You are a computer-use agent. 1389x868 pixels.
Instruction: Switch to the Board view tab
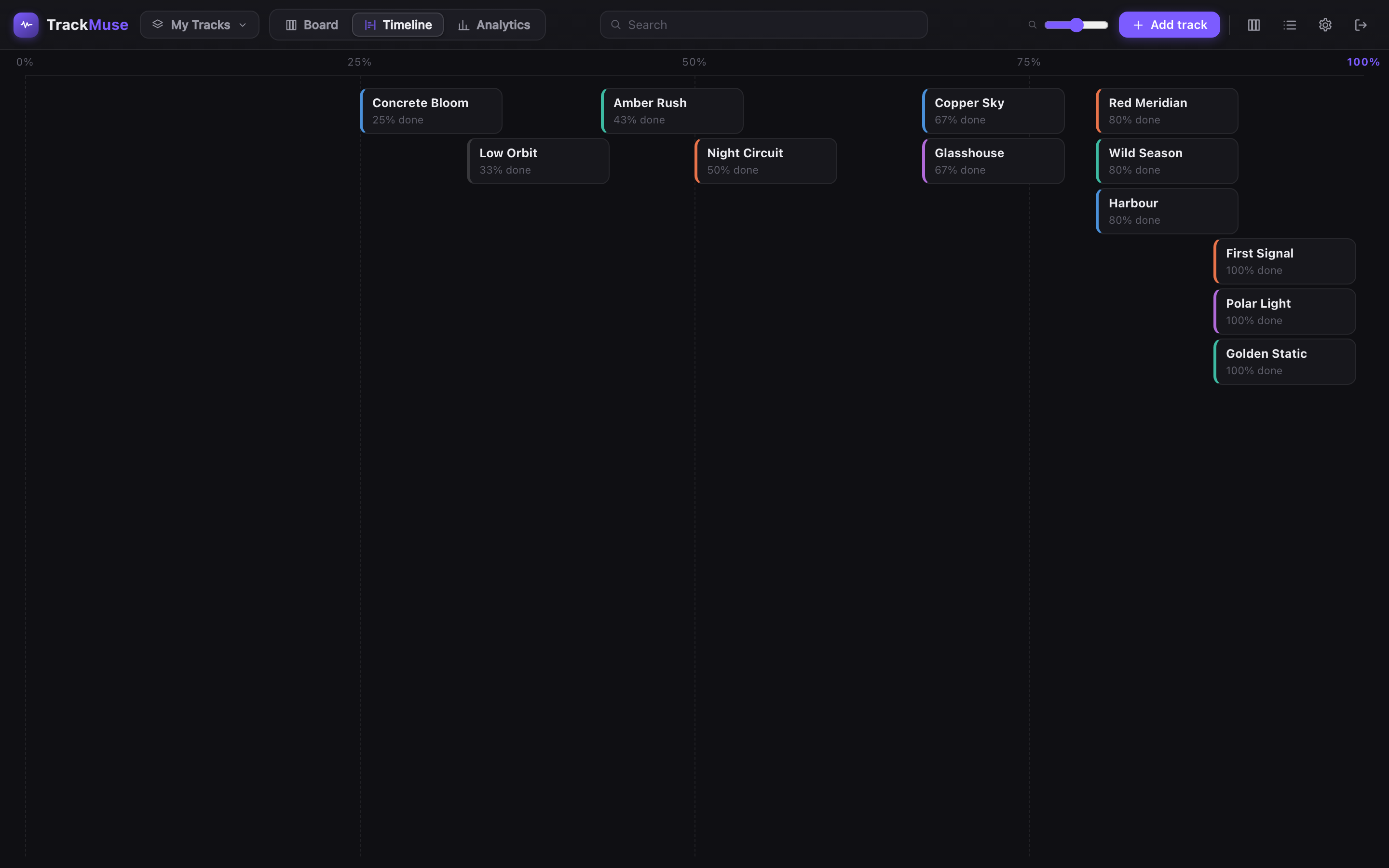[x=312, y=25]
